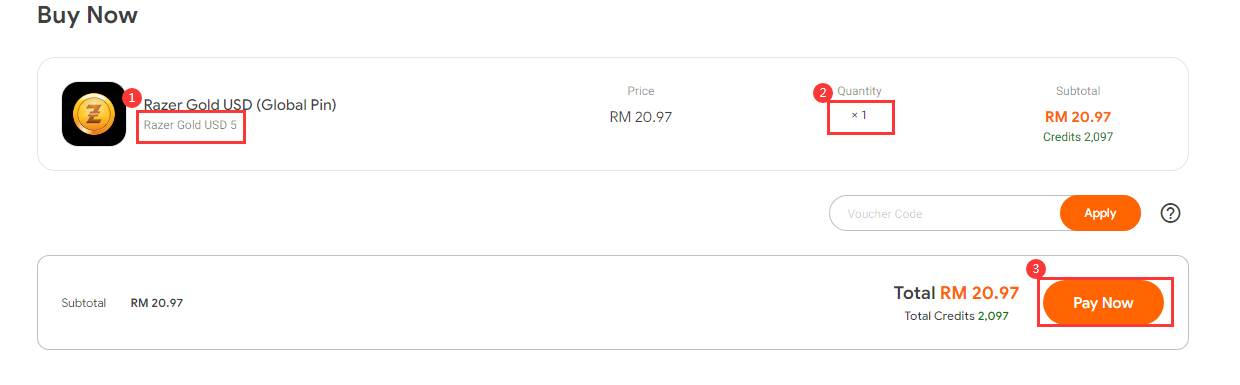
Task: Click the Credits 2,097 text under the subtotal
Action: (x=1078, y=137)
